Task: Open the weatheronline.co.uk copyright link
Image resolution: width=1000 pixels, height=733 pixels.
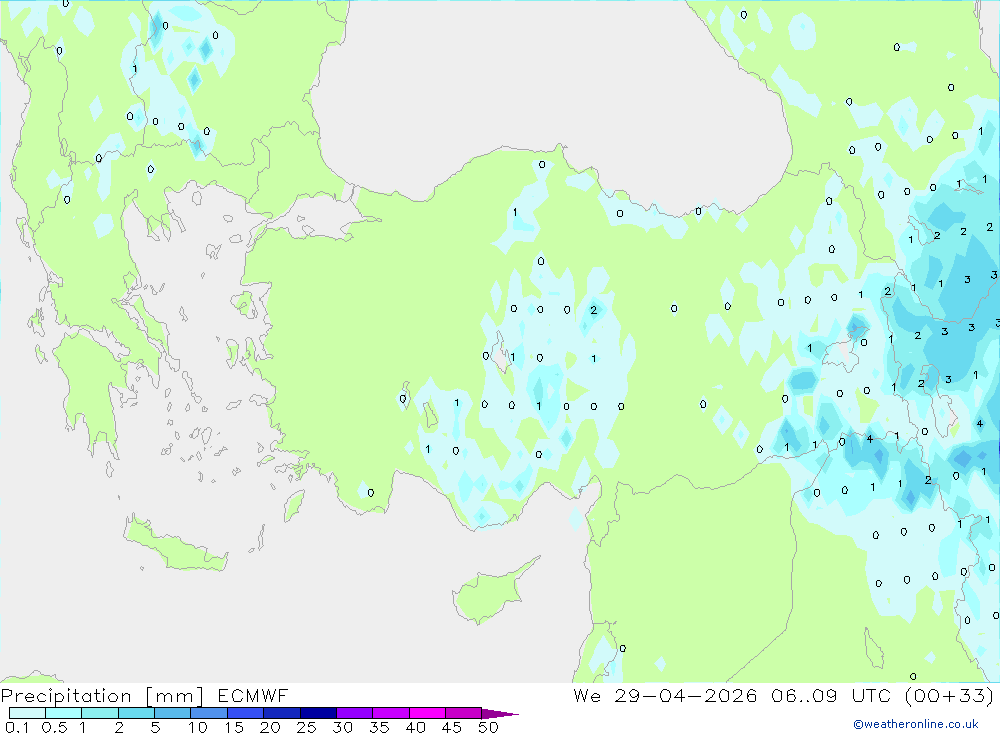Action: 916,724
